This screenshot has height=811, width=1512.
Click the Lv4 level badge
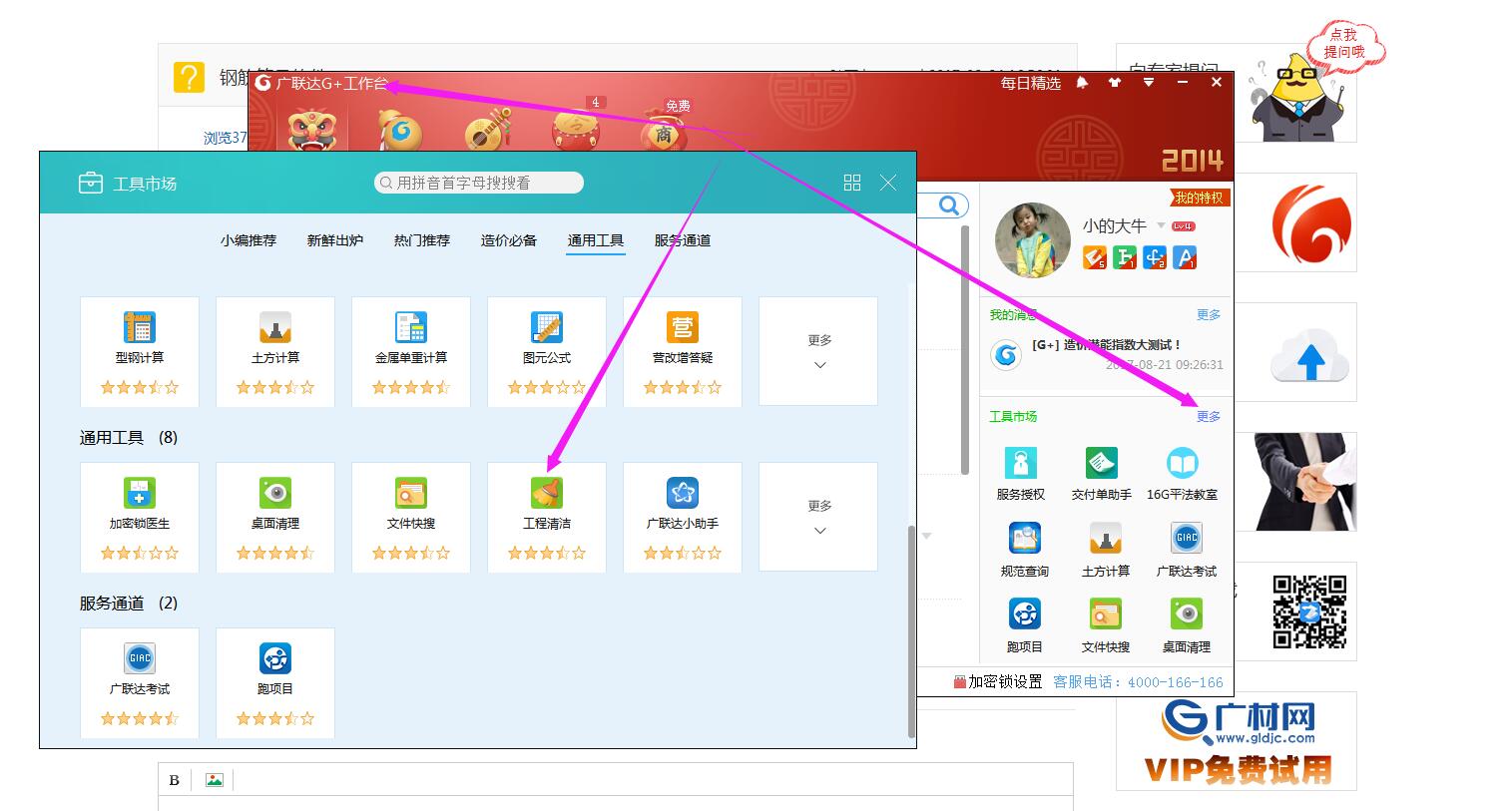click(x=1184, y=226)
